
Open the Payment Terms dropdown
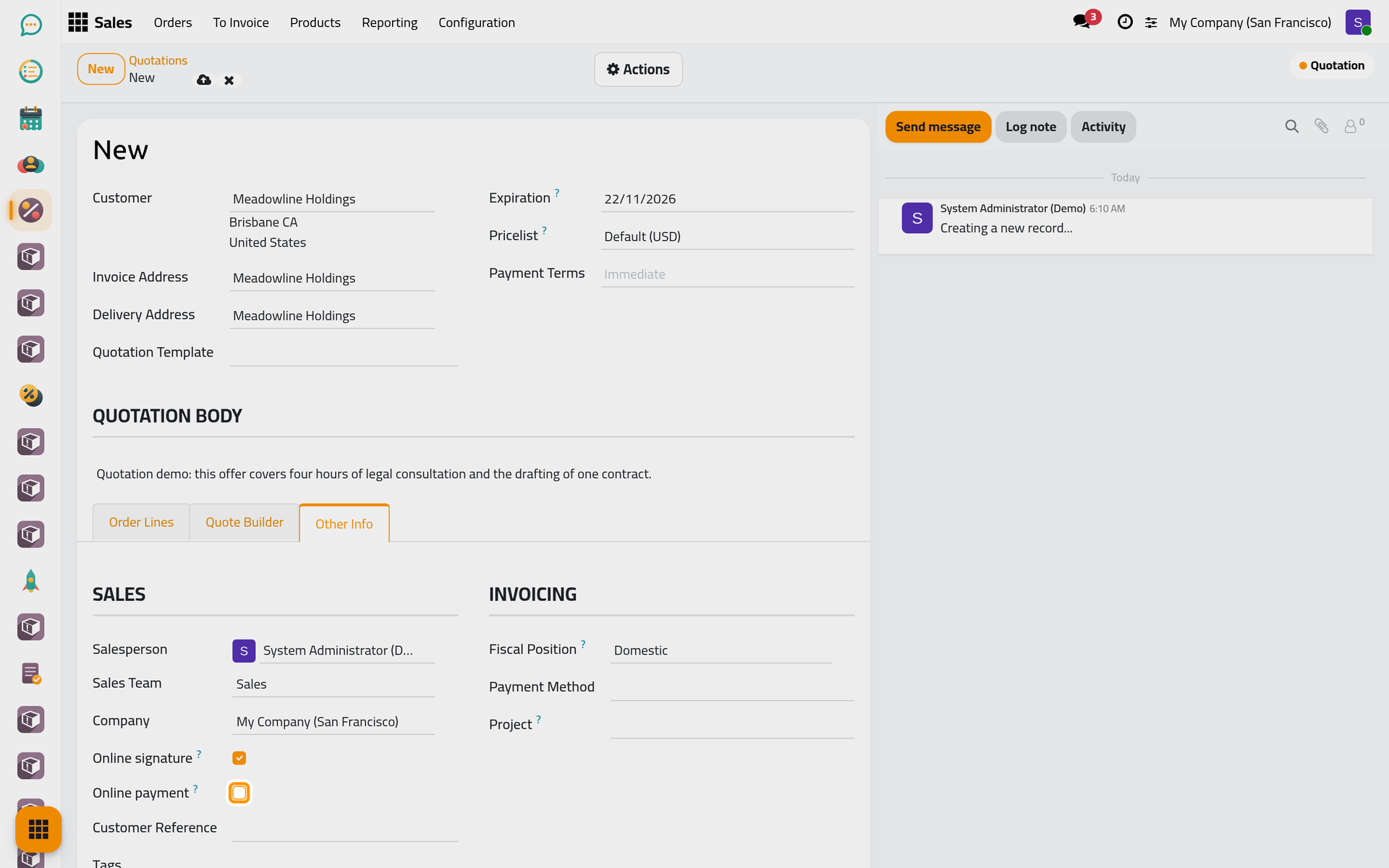(x=727, y=274)
